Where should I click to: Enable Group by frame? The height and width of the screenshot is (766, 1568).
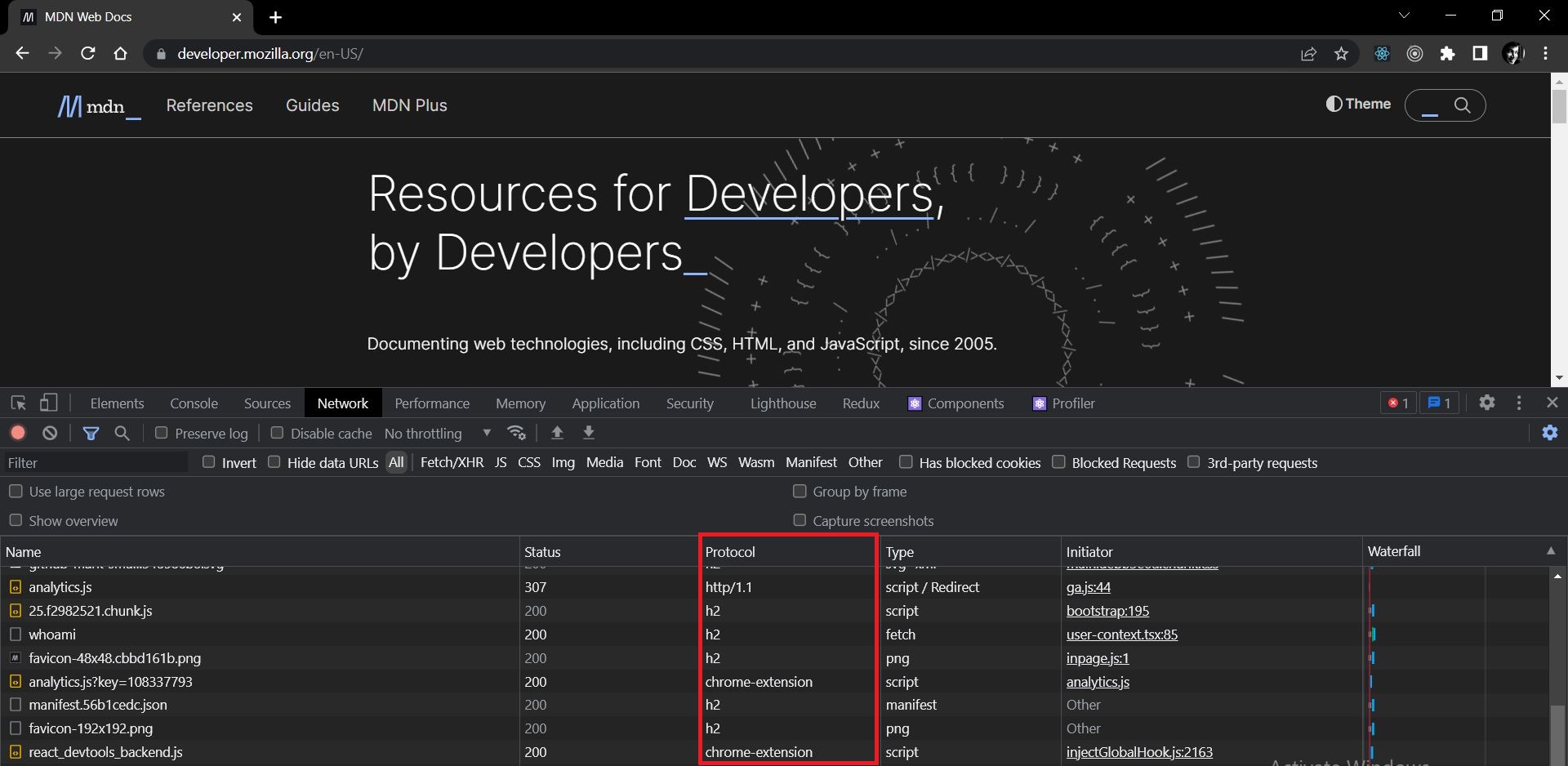click(800, 491)
